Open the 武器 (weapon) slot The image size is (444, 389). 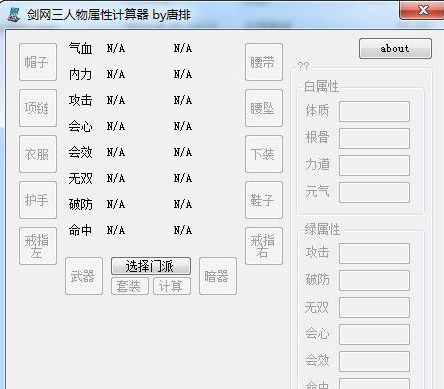[x=84, y=276]
